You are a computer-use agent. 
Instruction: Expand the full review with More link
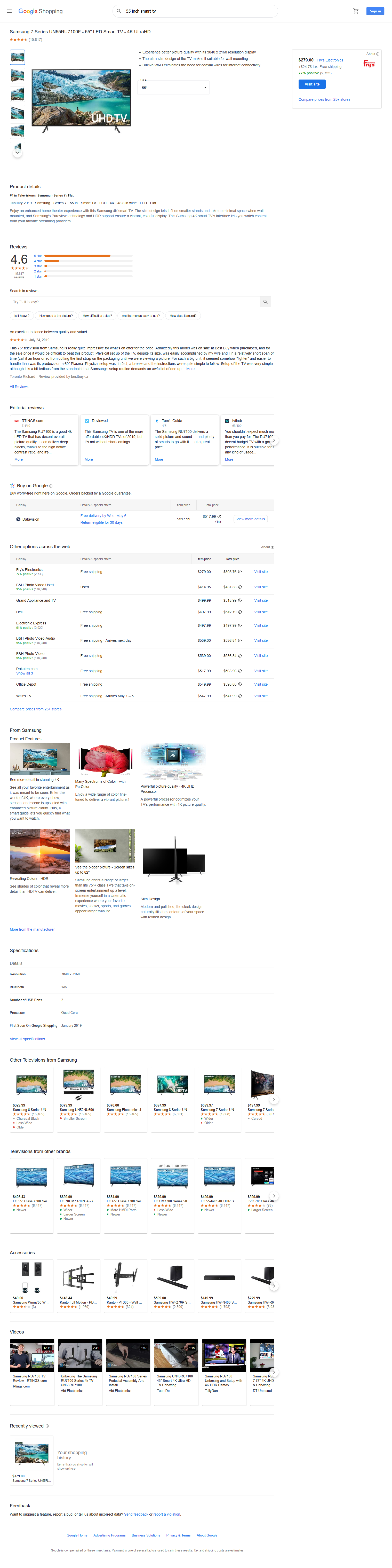tap(190, 368)
